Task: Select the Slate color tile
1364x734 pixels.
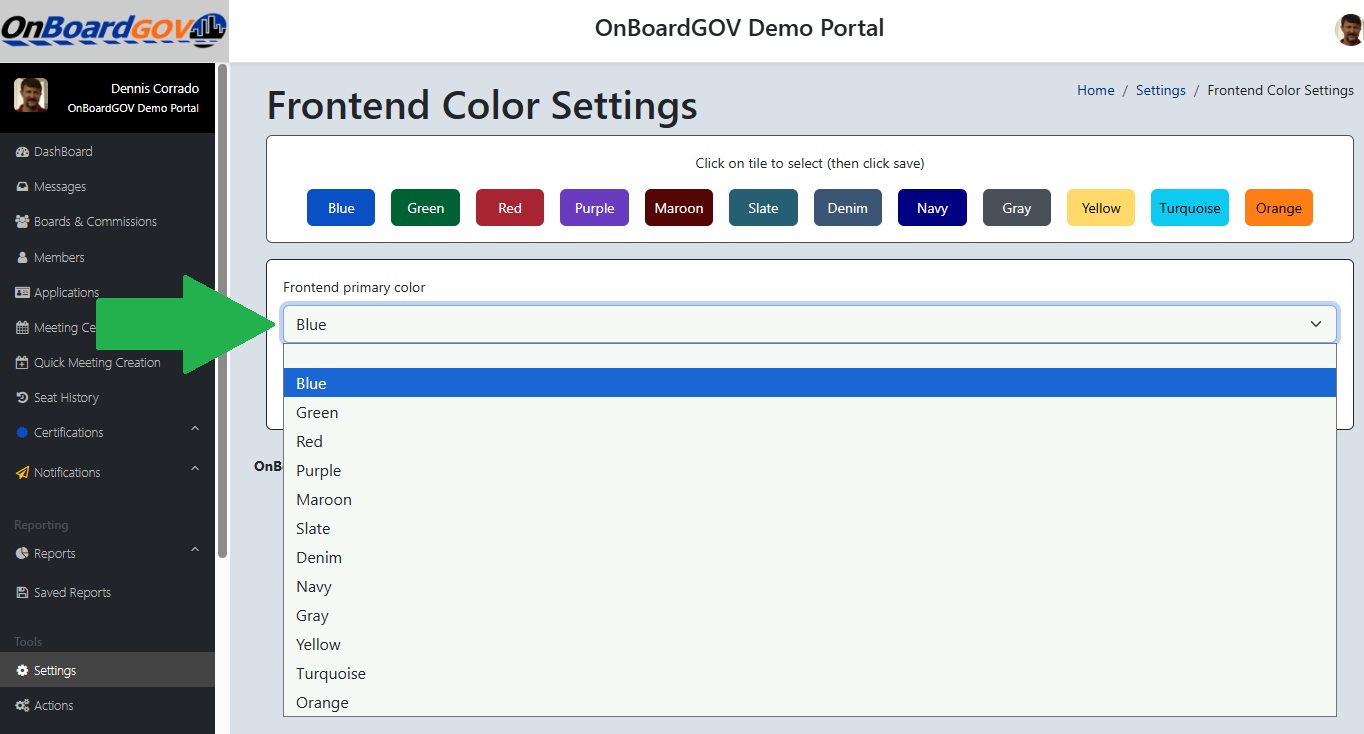Action: pyautogui.click(x=763, y=208)
